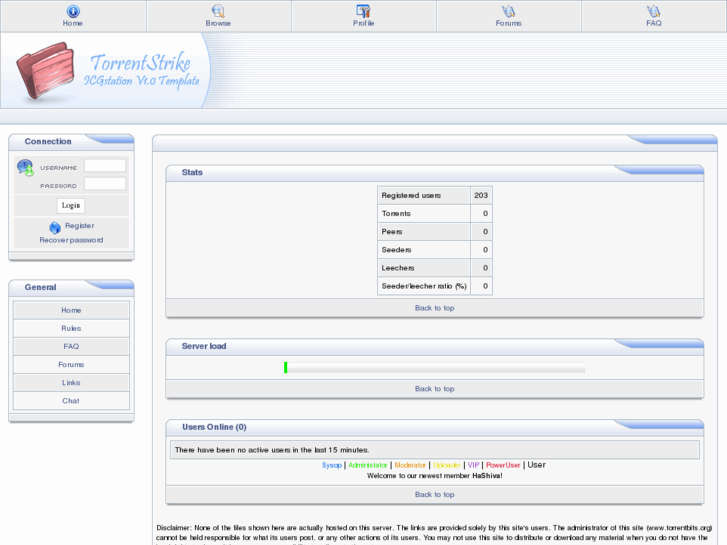Select Rules in General sidebar menu

[x=71, y=328]
